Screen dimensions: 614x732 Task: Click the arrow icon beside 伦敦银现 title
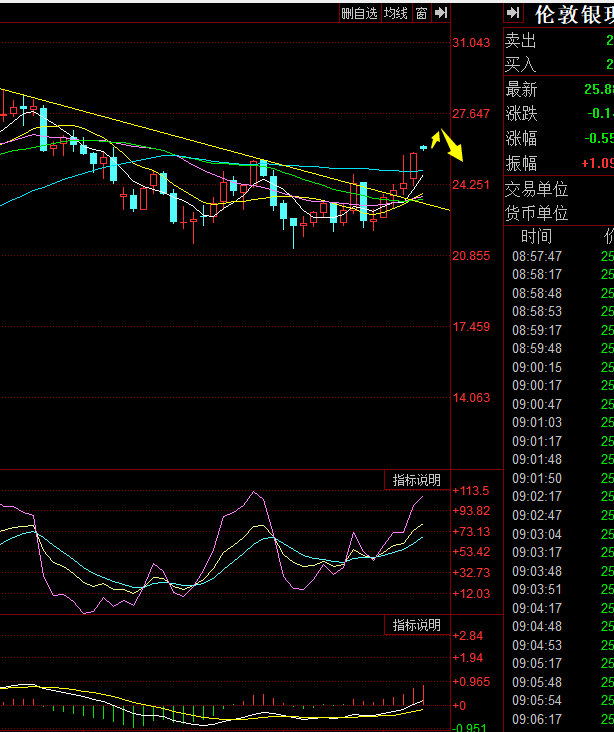[x=513, y=13]
